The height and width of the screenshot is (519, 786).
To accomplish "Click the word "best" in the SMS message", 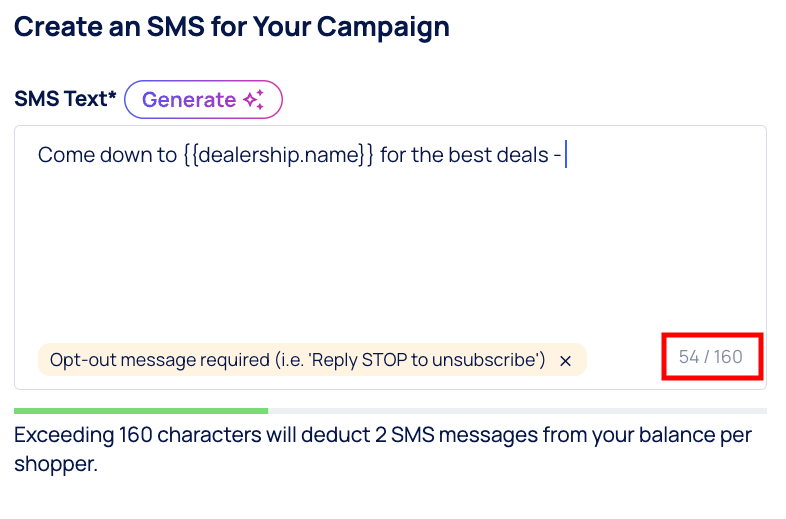I will click(x=471, y=156).
